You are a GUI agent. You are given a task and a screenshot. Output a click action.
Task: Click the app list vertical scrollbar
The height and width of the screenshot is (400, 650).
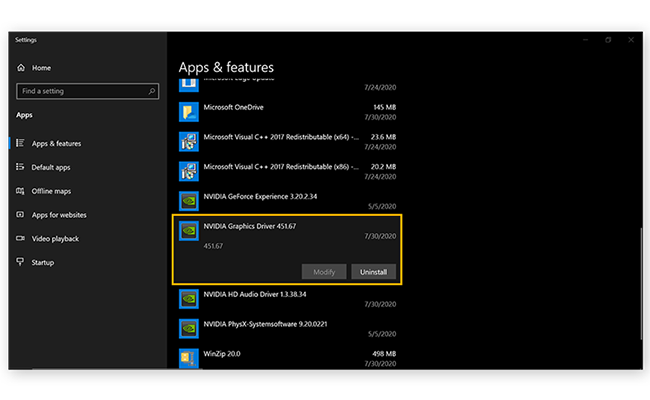tap(641, 282)
